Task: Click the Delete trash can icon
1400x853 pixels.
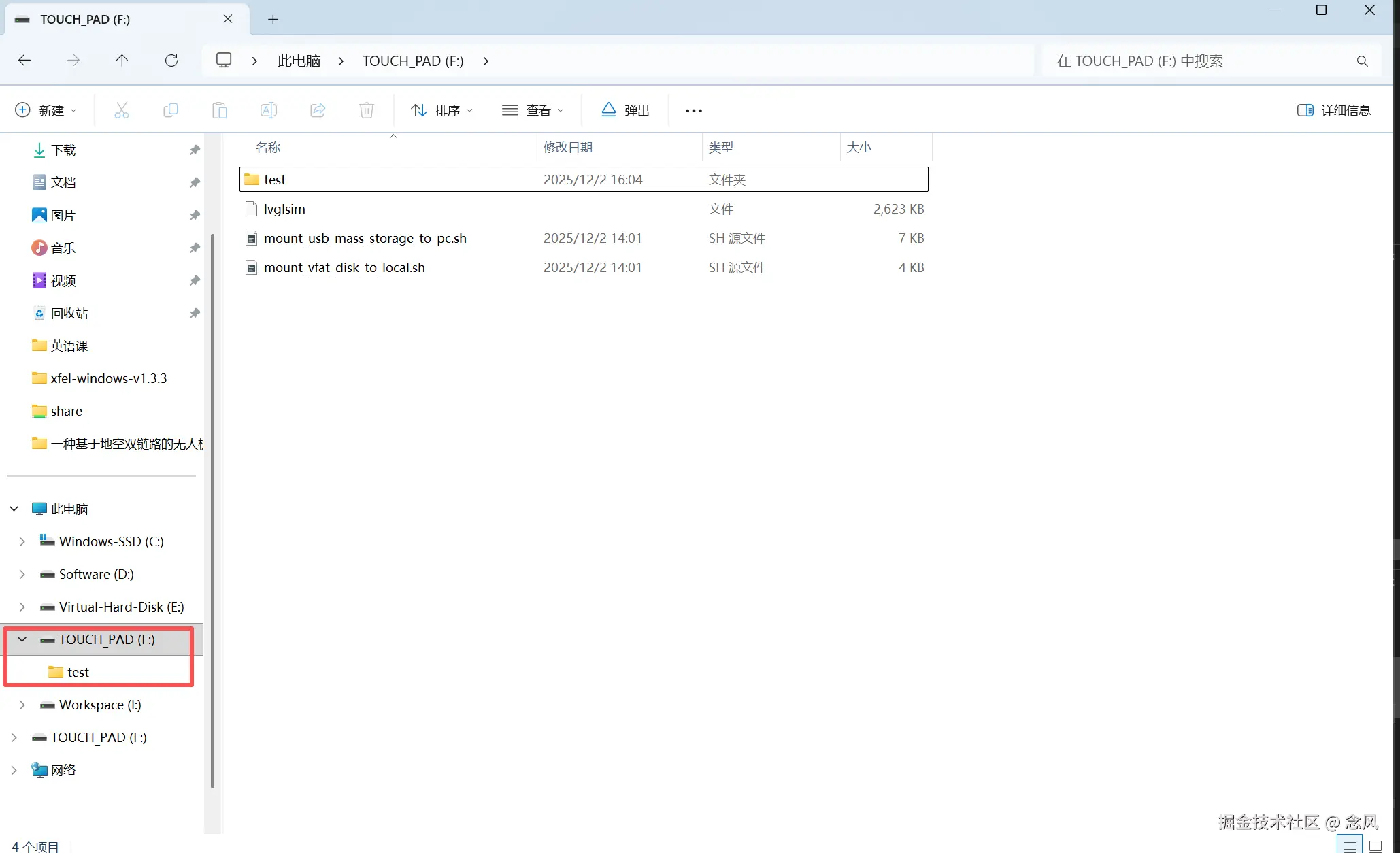Action: coord(367,110)
